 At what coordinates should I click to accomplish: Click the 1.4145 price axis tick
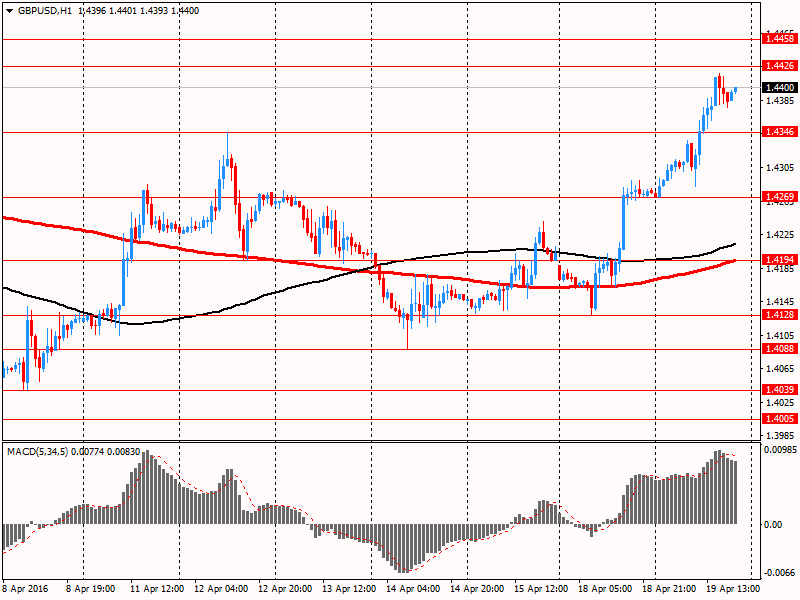tap(780, 302)
